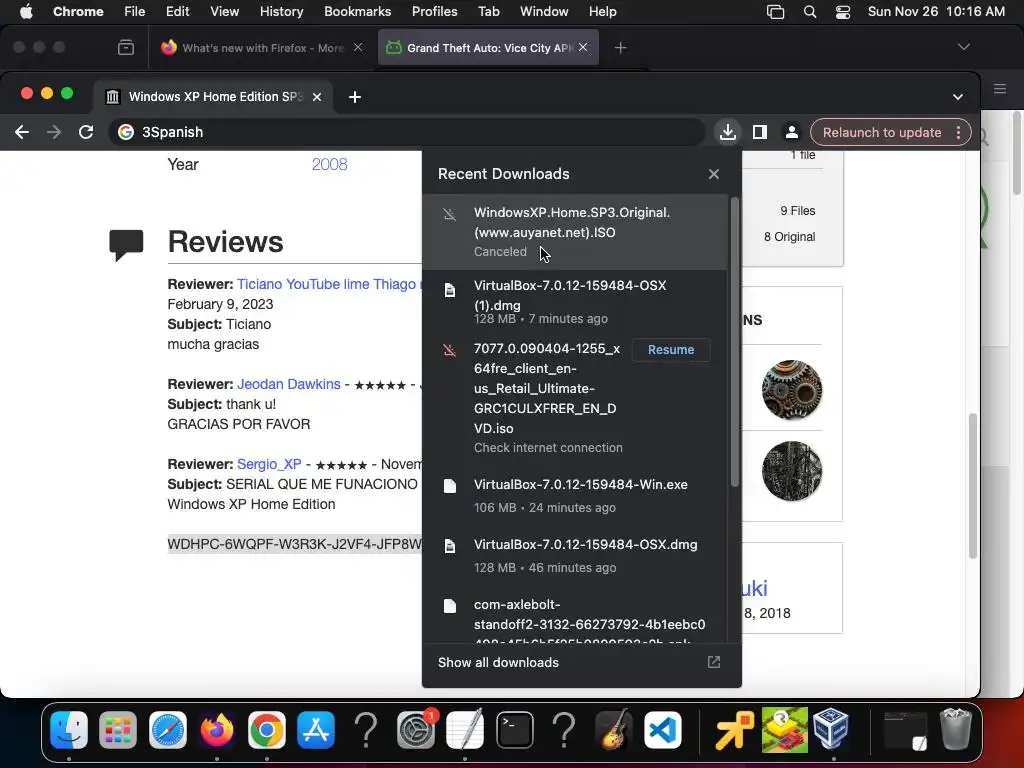The height and width of the screenshot is (768, 1024).
Task: Switch to Grand Theft Auto: Vice City tab
Action: (x=488, y=48)
